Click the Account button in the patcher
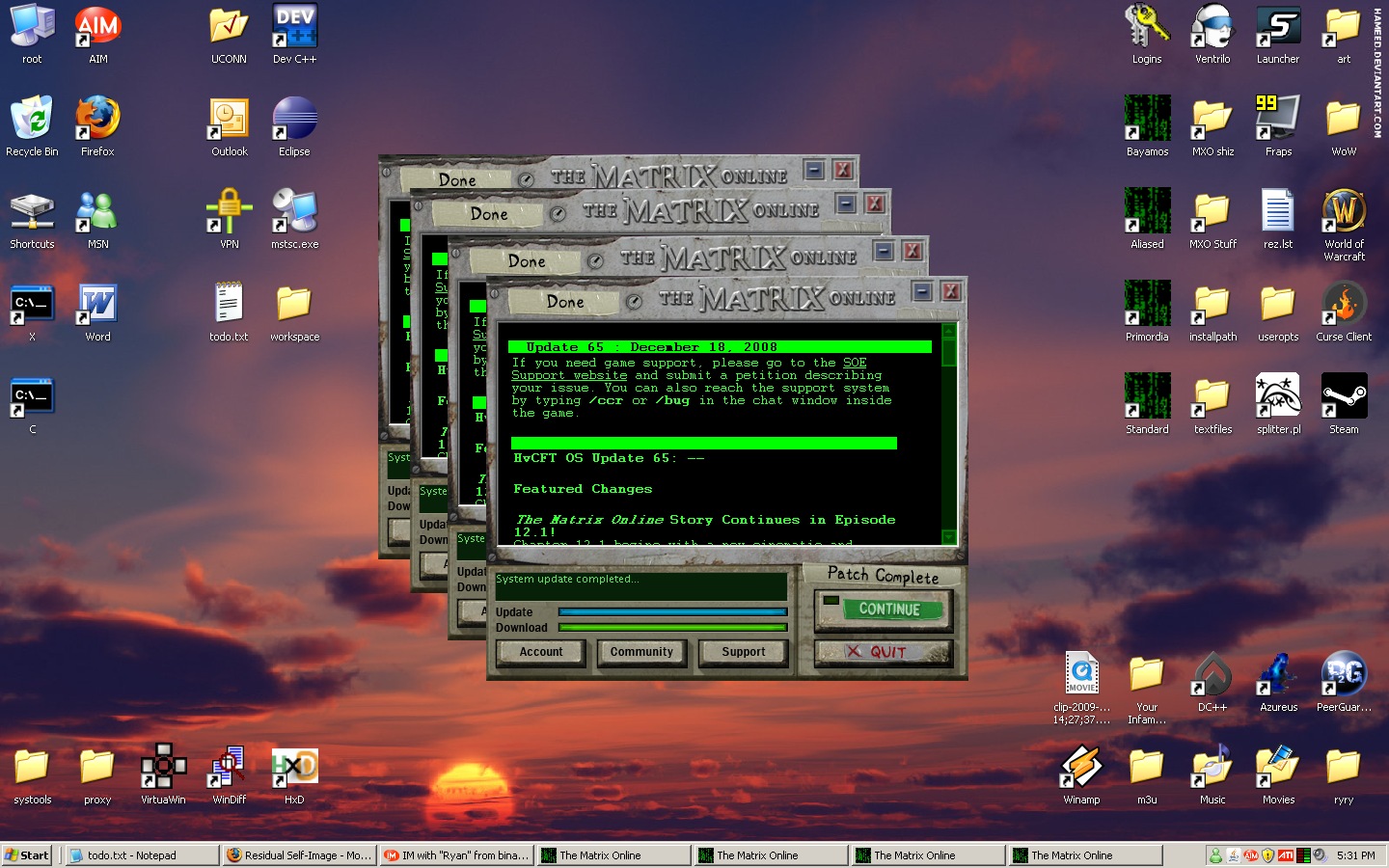The height and width of the screenshot is (868, 1389). click(x=541, y=652)
